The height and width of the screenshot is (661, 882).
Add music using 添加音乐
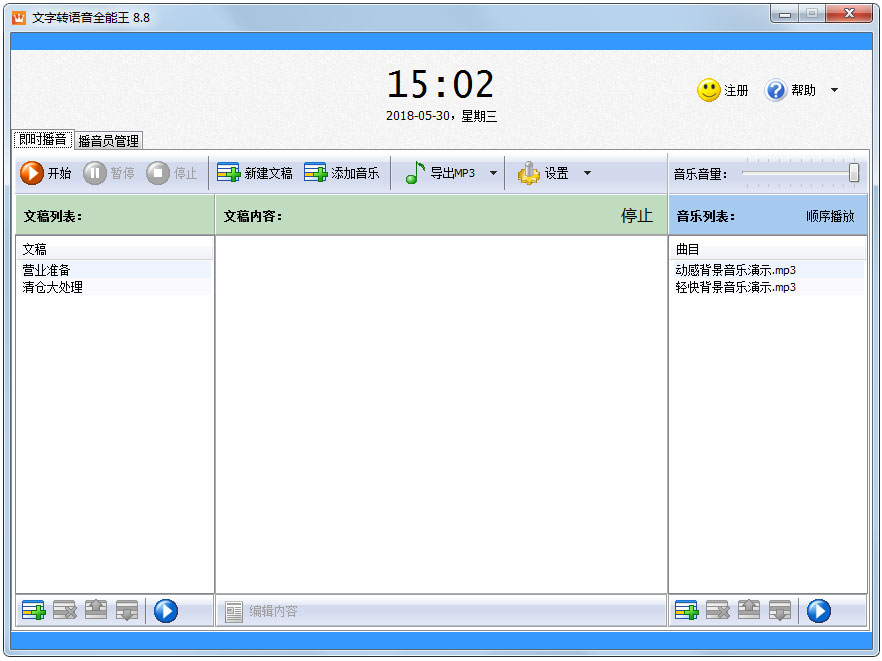click(x=342, y=173)
